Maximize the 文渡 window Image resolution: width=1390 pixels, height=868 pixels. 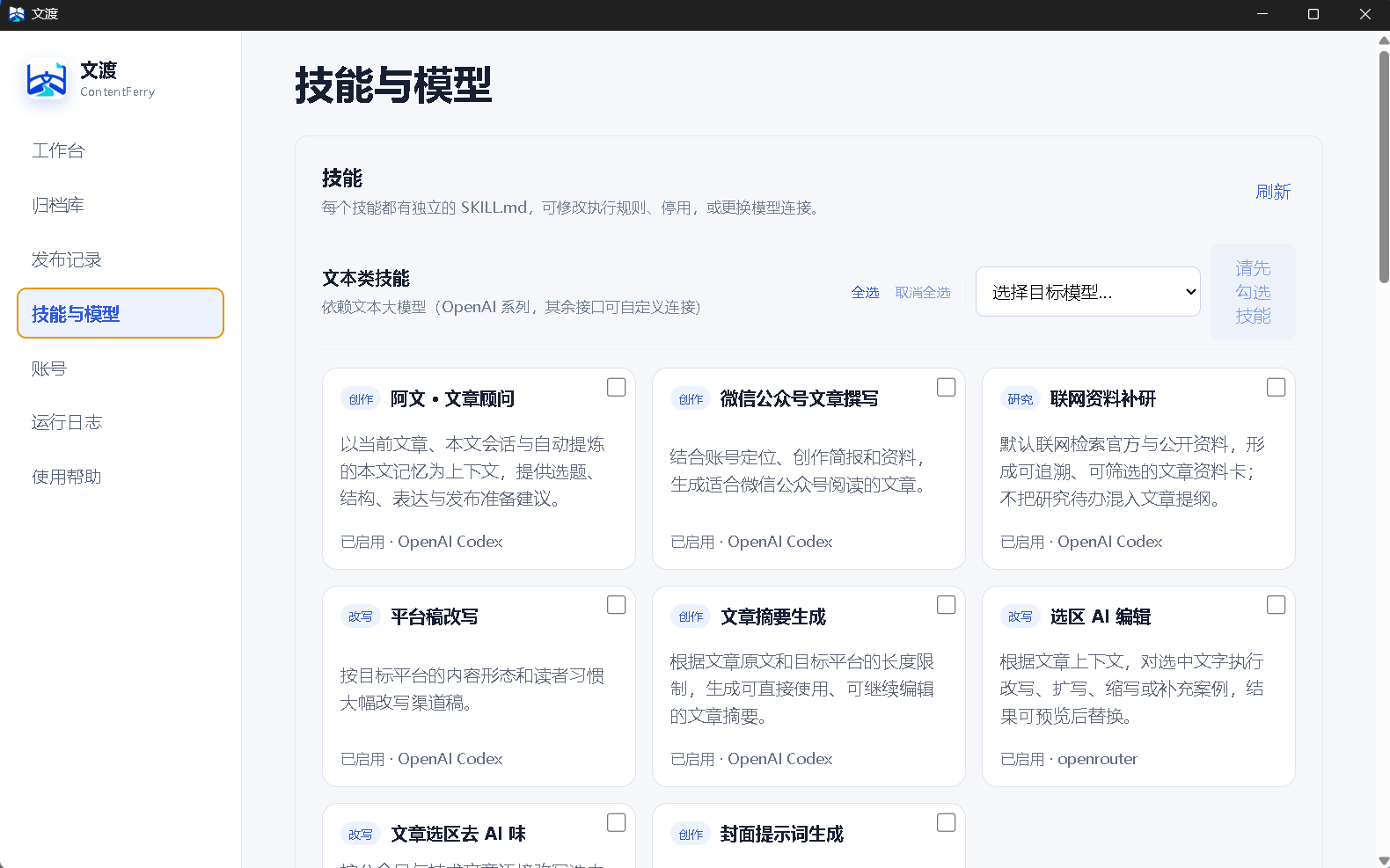[x=1313, y=14]
